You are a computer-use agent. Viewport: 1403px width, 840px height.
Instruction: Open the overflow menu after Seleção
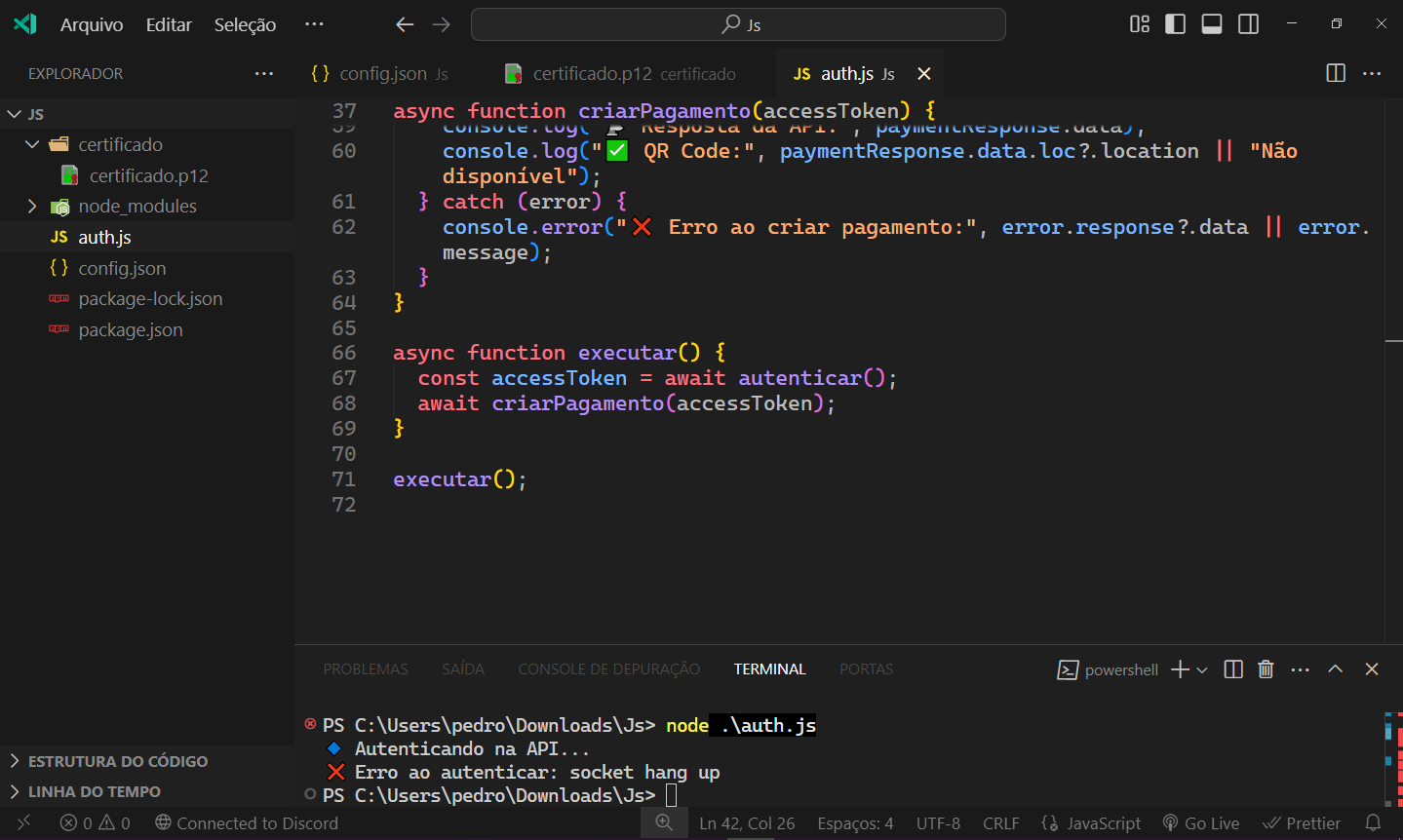point(314,24)
